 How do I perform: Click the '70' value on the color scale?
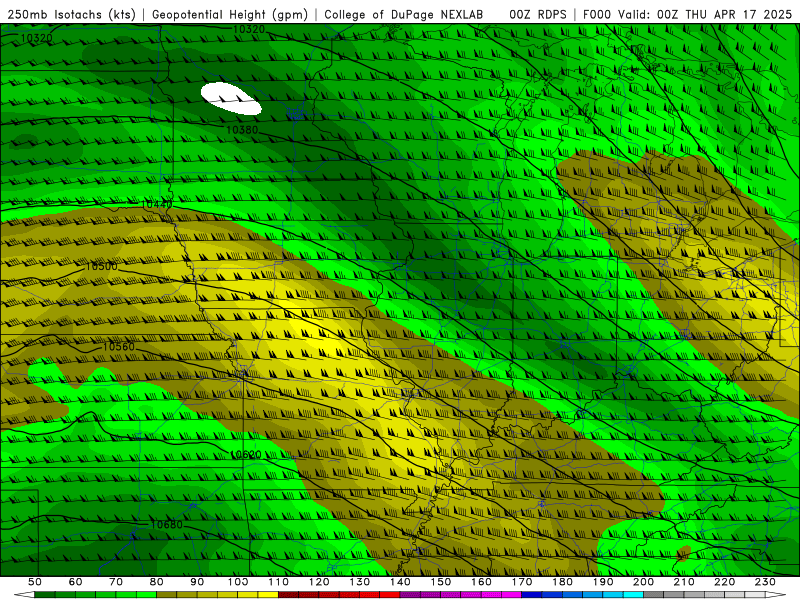[116, 582]
